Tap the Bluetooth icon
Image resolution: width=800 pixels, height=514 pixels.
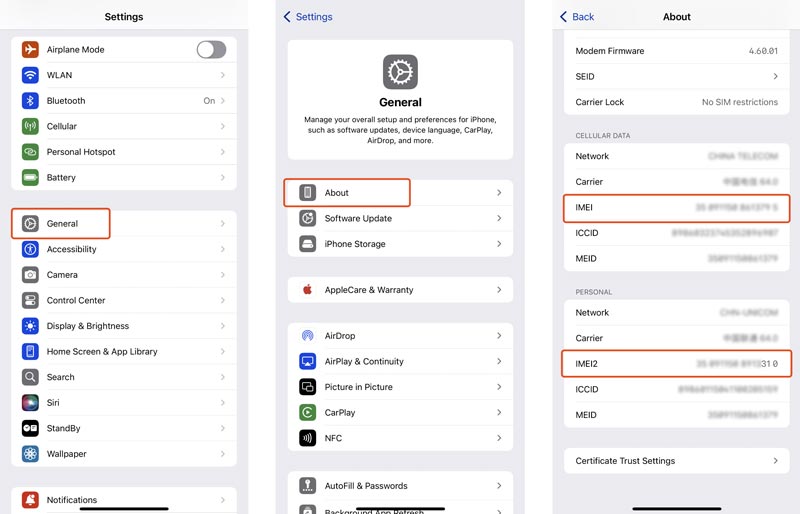(30, 101)
